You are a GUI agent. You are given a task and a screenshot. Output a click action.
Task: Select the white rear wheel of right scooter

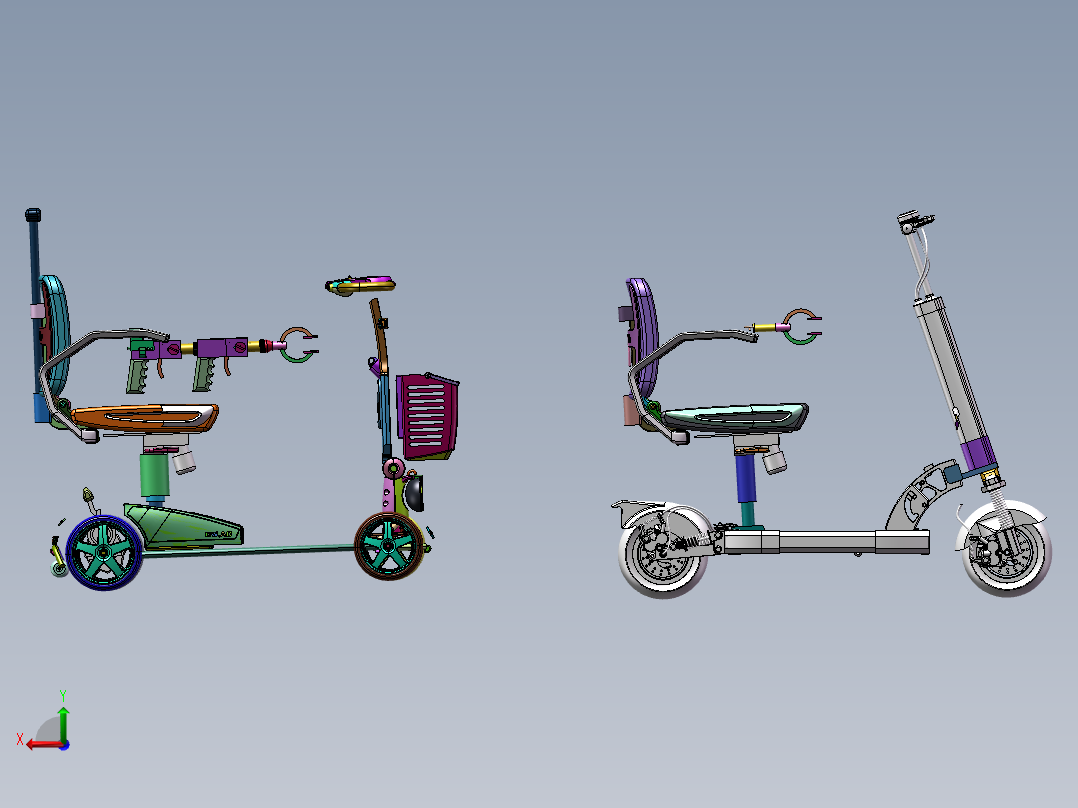pos(663,554)
